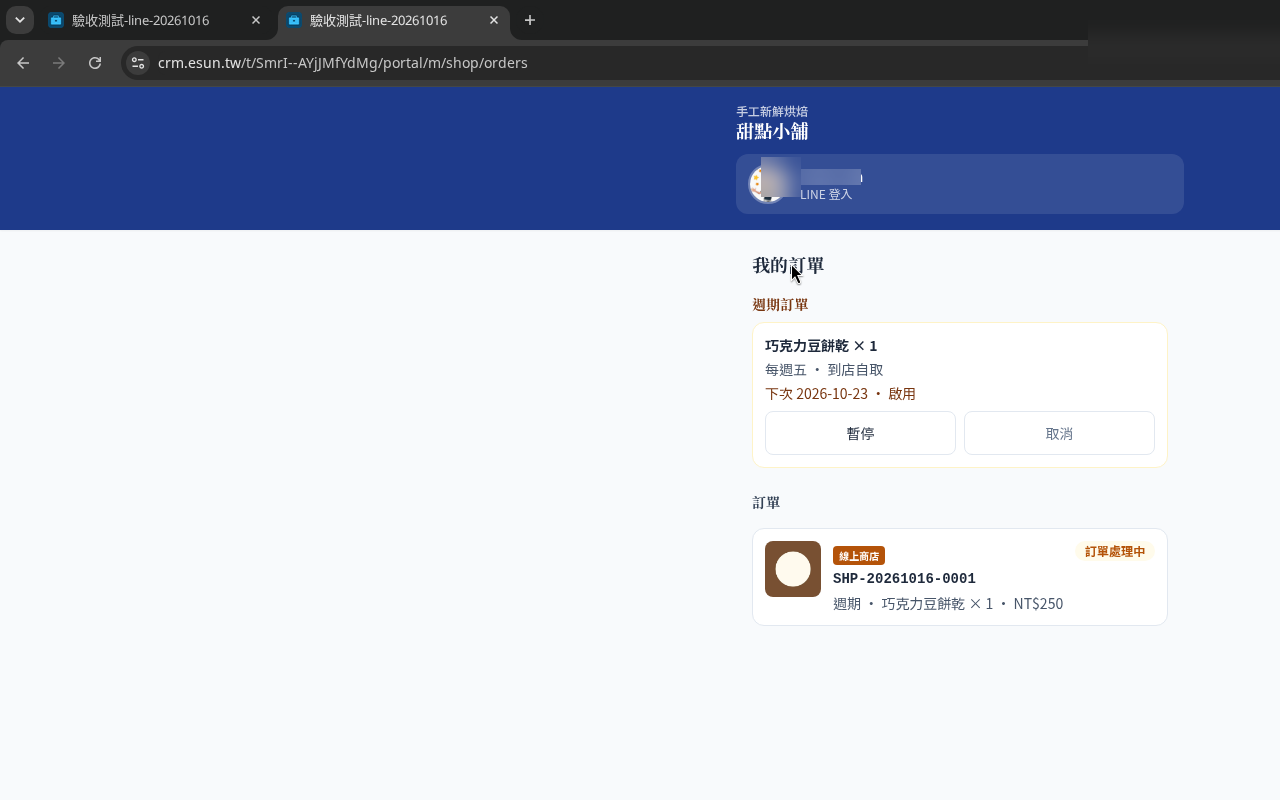This screenshot has width=1280, height=800.
Task: Click the 線上商店 badge
Action: [x=859, y=556]
